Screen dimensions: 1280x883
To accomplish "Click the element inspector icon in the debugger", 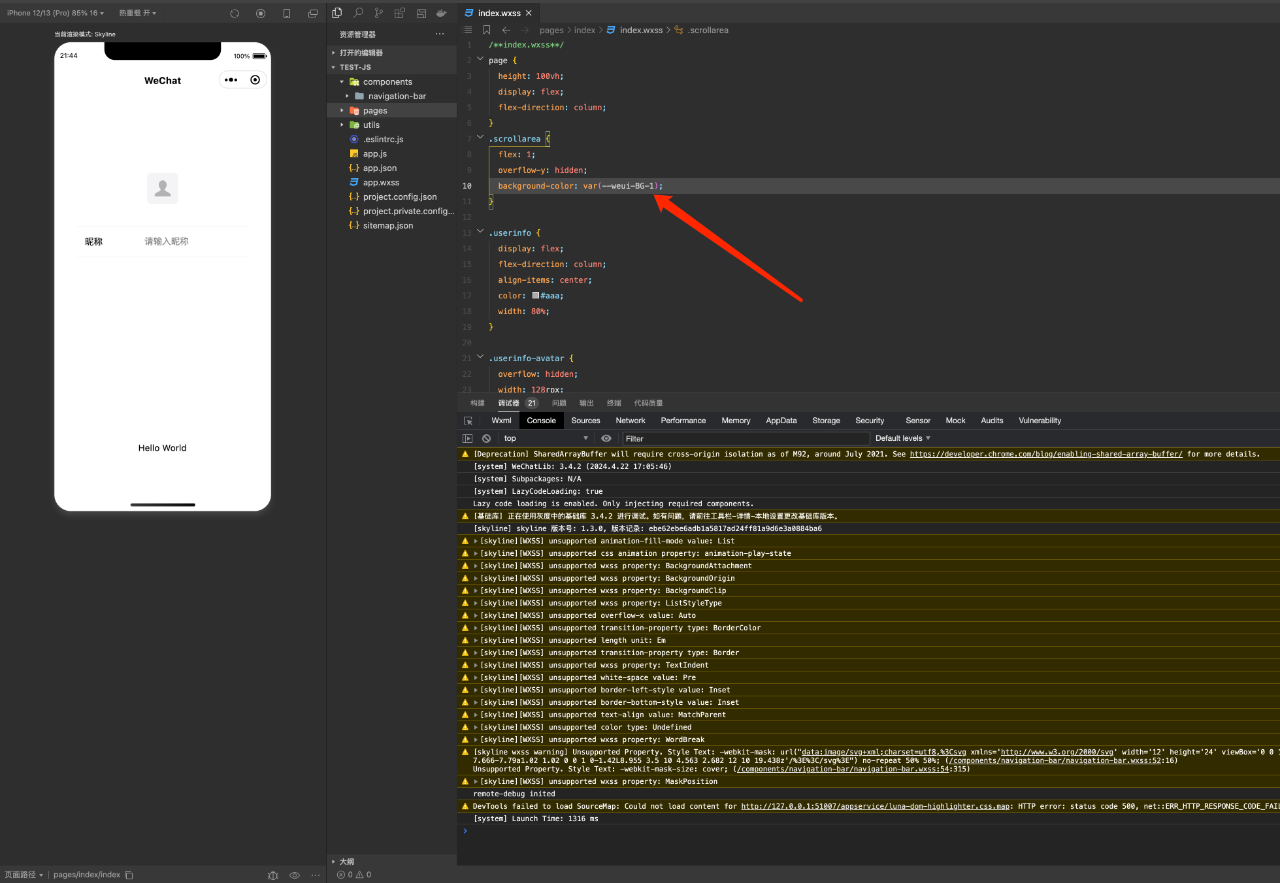I will 468,421.
